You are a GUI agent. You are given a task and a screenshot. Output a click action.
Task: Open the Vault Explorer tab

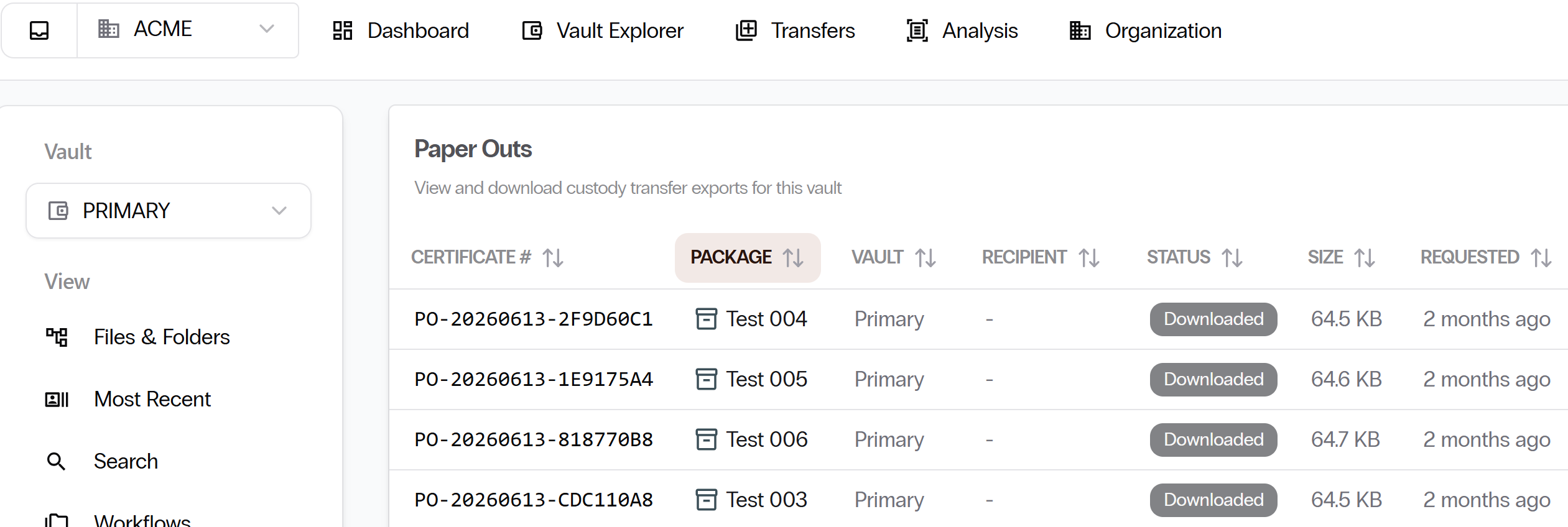click(602, 30)
